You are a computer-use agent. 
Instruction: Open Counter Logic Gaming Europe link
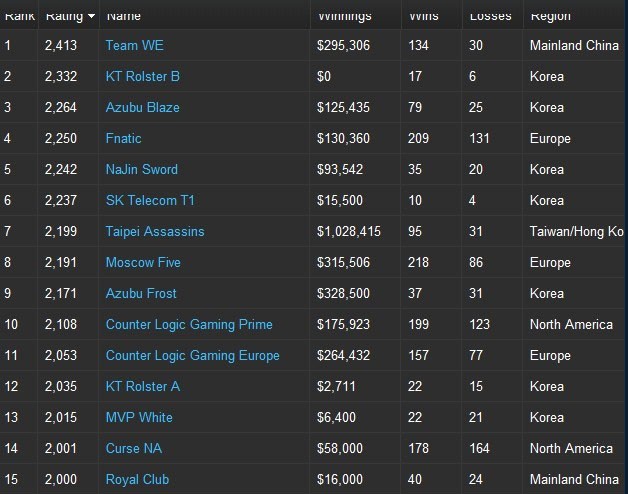[x=193, y=355]
